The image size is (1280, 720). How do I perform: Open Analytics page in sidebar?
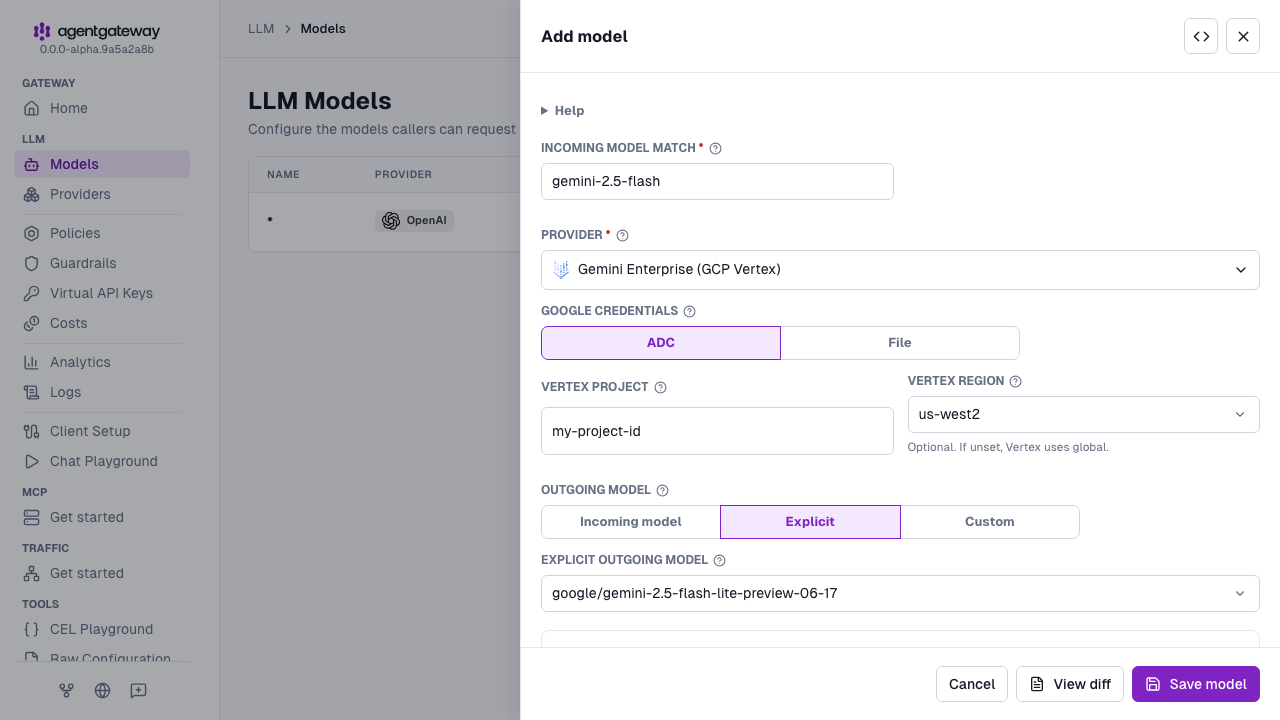click(x=102, y=362)
